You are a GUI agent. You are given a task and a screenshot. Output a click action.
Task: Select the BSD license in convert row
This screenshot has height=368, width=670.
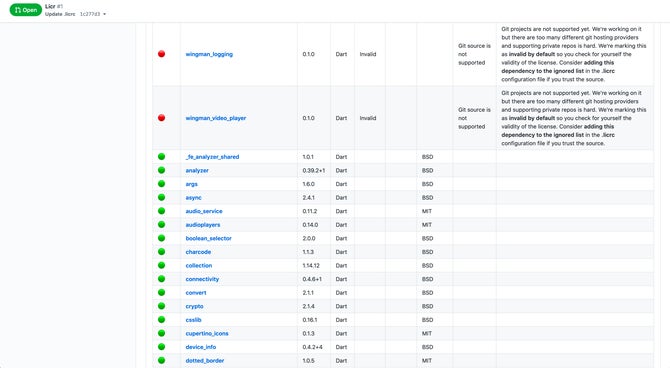427,293
